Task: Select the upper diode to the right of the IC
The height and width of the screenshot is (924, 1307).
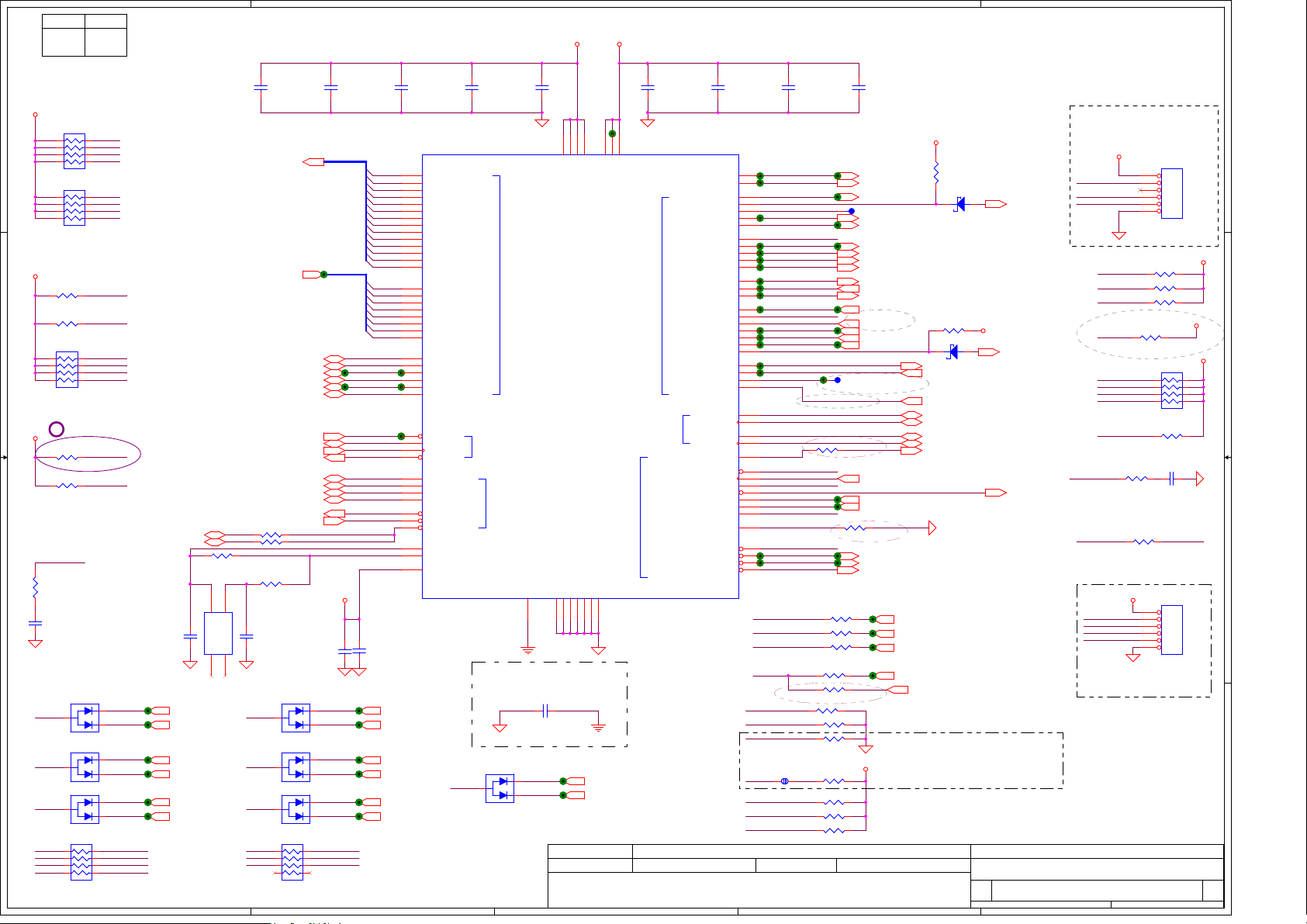Action: [x=960, y=204]
